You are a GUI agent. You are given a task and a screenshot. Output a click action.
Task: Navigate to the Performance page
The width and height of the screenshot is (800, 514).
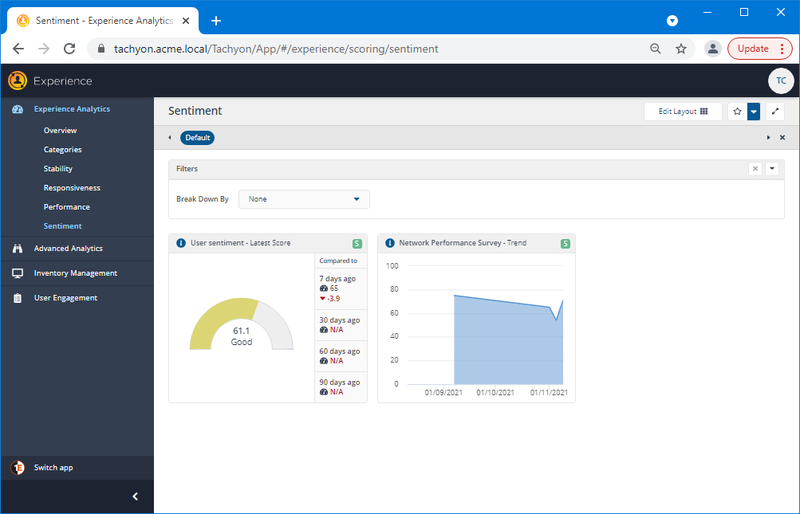pos(67,207)
